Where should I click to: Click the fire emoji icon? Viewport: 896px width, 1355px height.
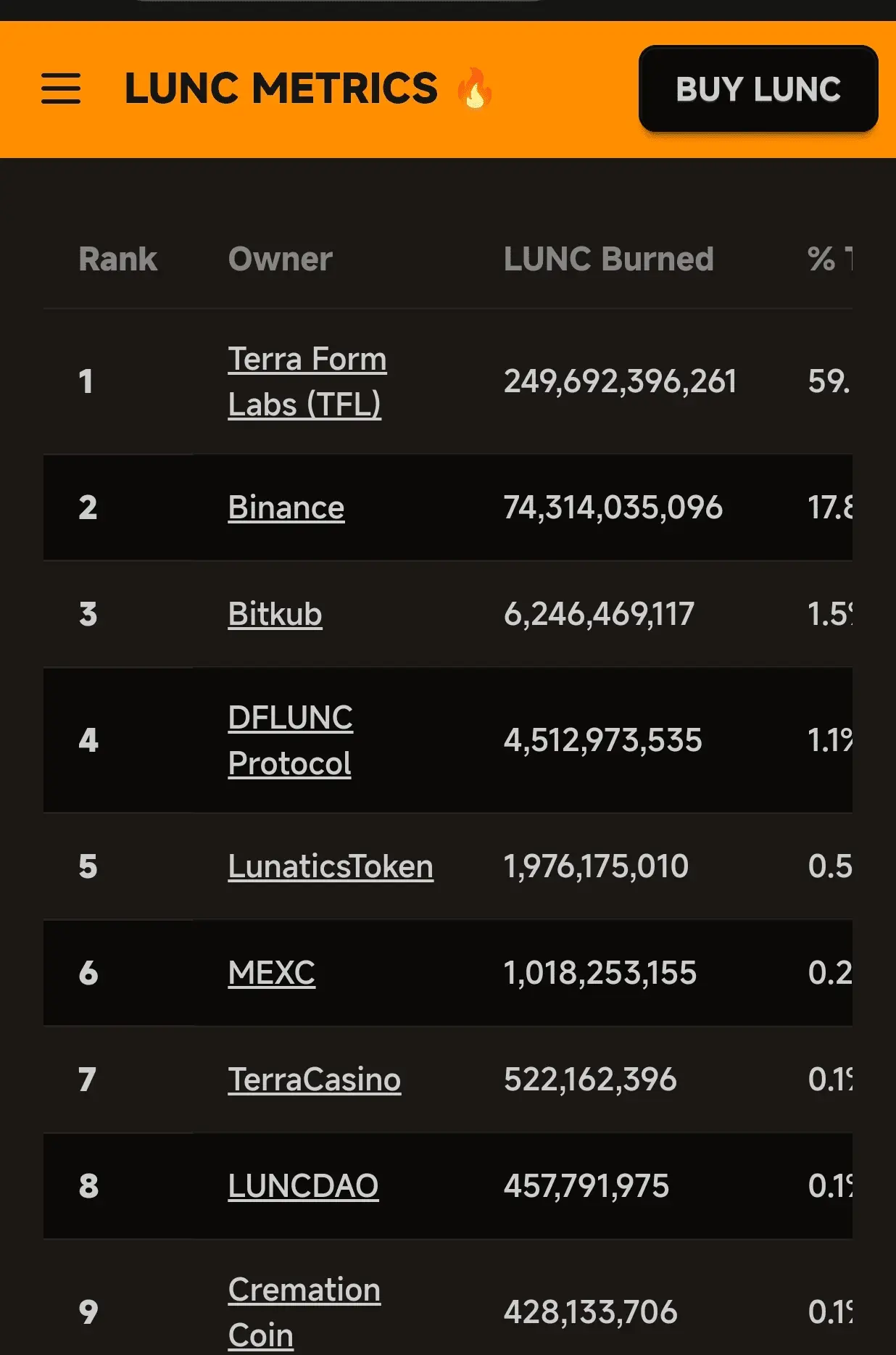[x=476, y=88]
